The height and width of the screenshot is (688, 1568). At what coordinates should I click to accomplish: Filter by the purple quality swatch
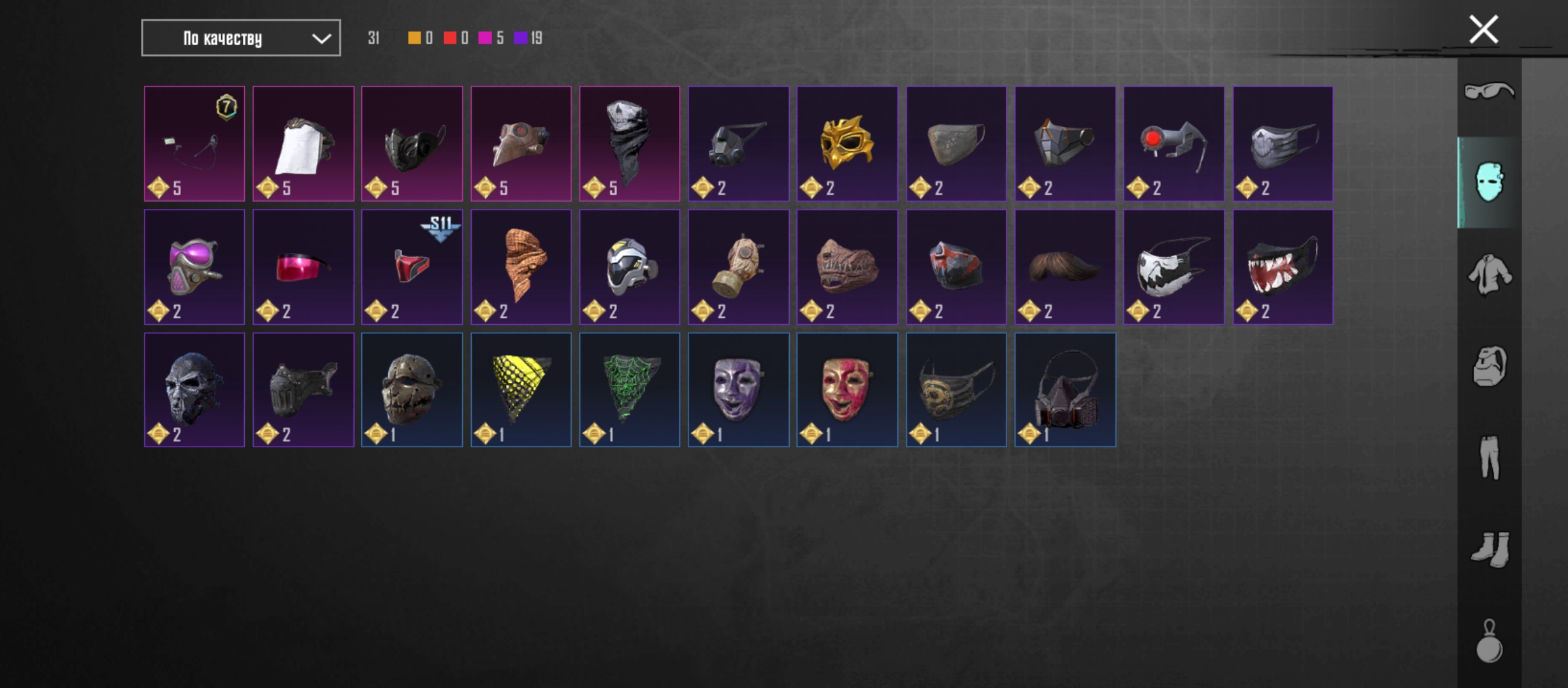(x=521, y=38)
